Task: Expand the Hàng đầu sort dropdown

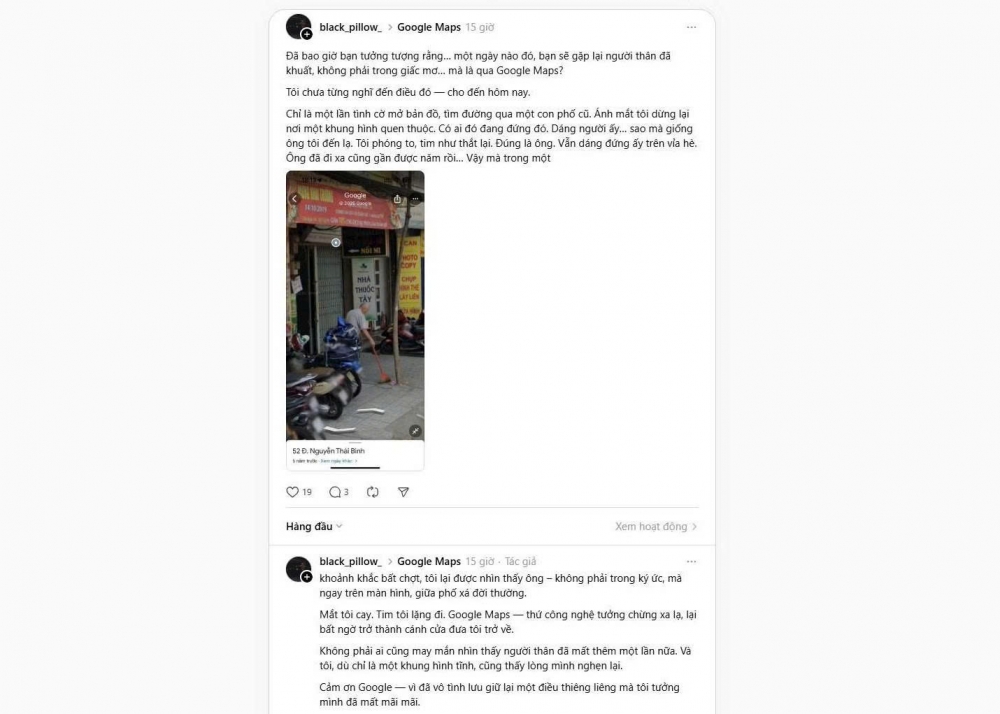Action: coord(314,527)
